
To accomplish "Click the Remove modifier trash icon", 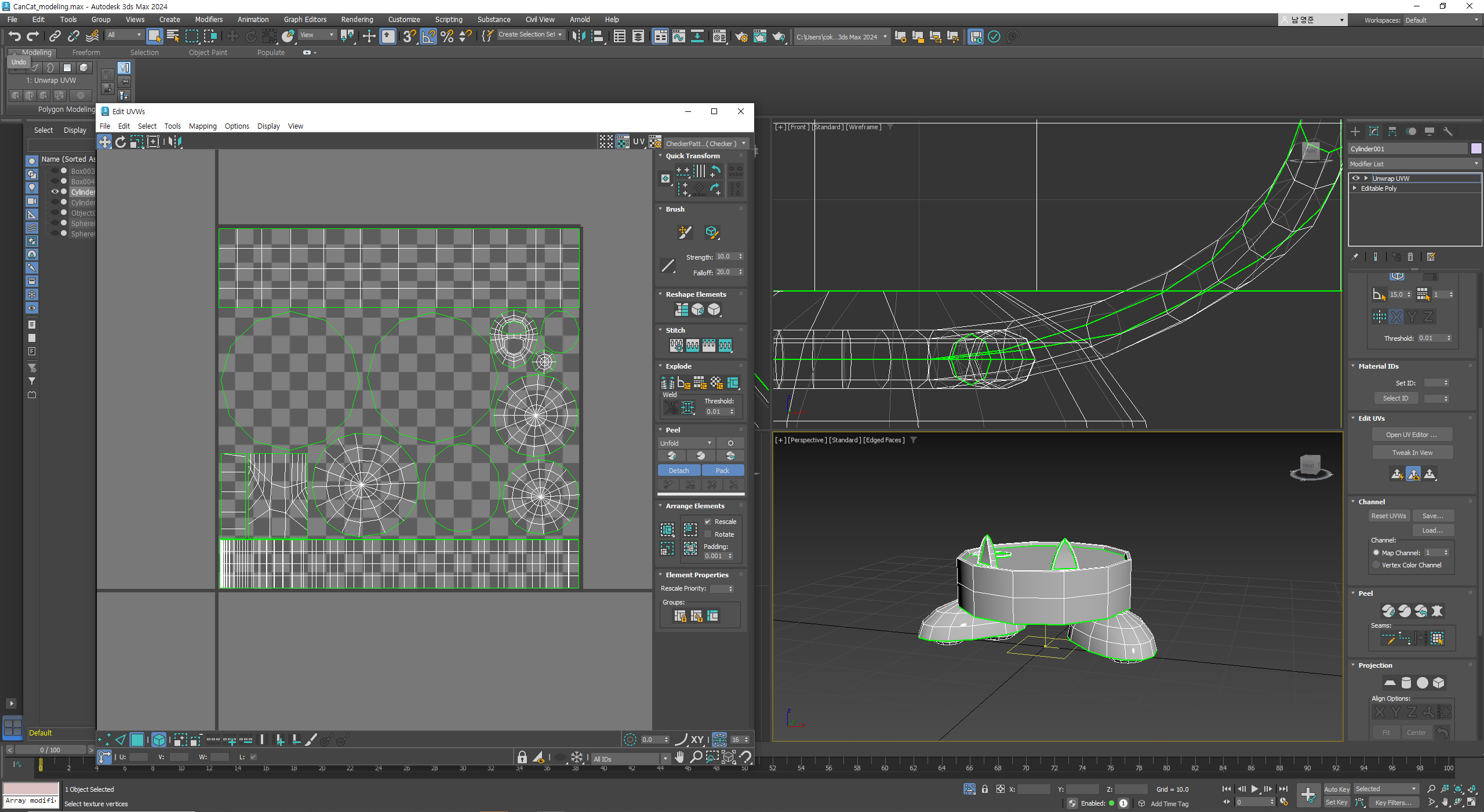I will click(x=1410, y=257).
